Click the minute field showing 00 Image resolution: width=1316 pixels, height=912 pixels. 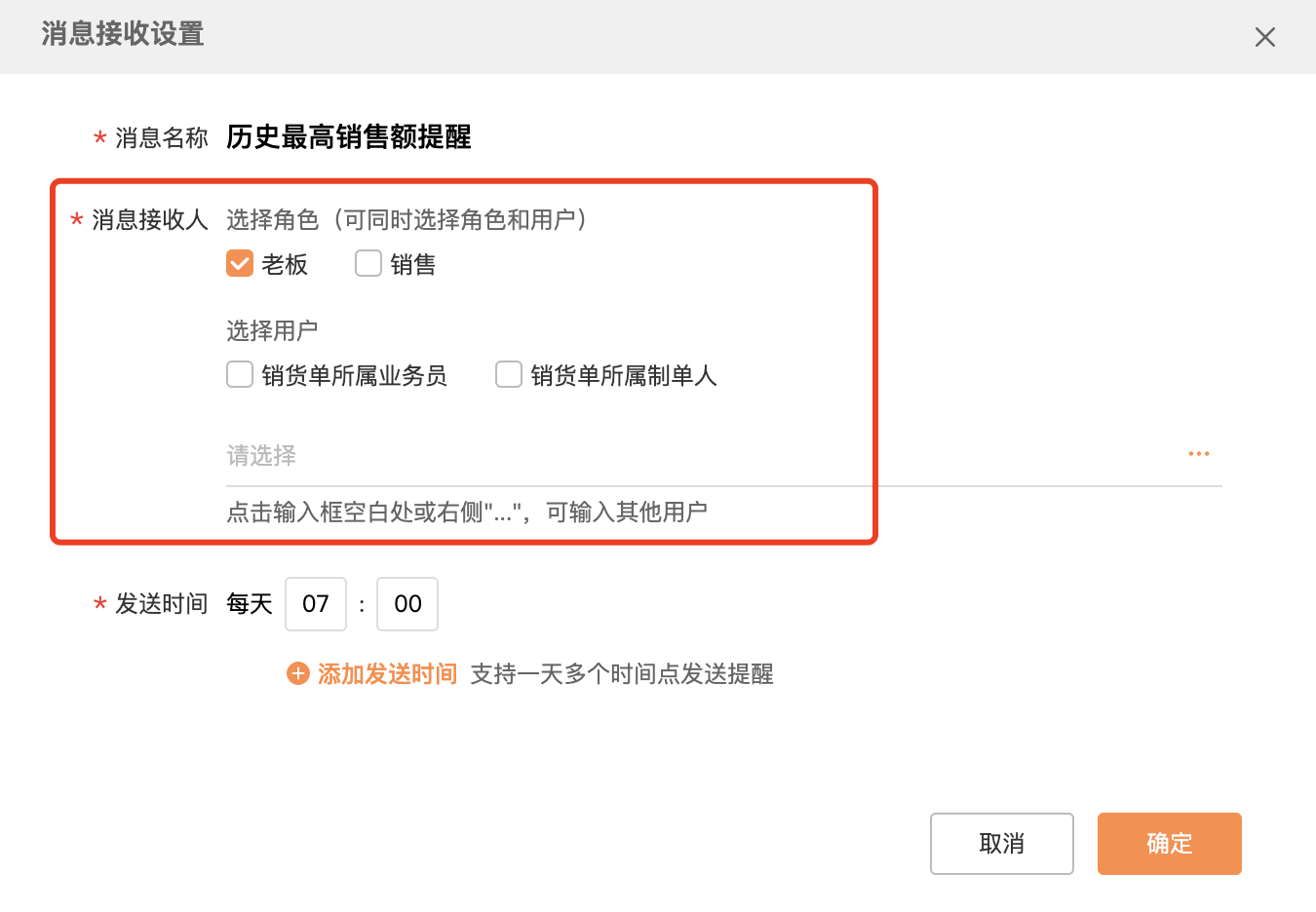(406, 604)
